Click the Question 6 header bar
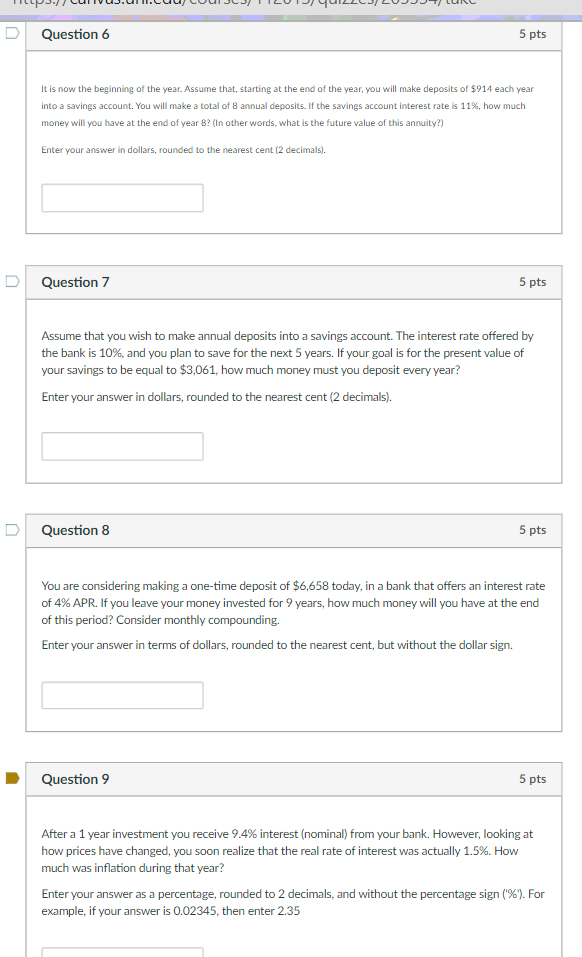The width and height of the screenshot is (582, 957). pyautogui.click(x=295, y=33)
